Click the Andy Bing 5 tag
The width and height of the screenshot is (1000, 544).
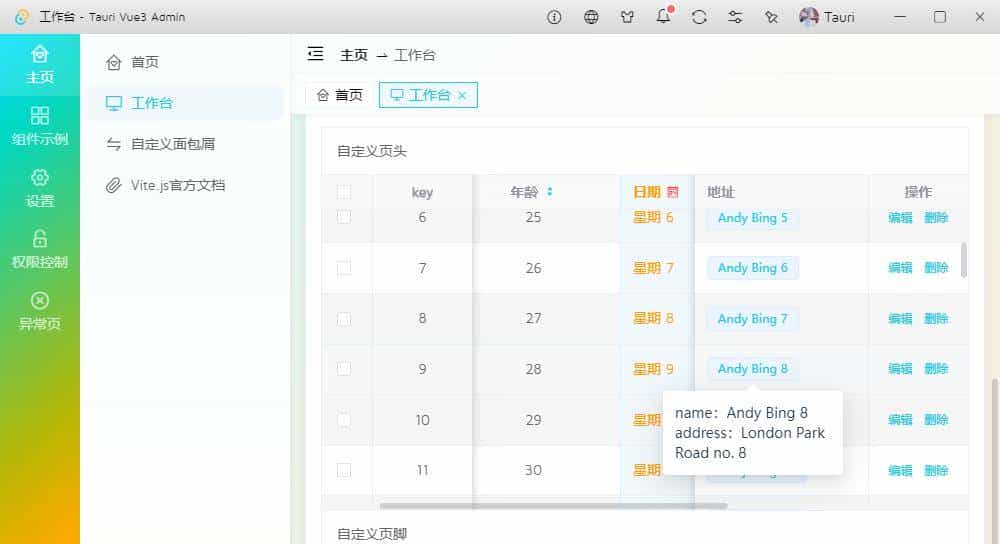tap(753, 217)
